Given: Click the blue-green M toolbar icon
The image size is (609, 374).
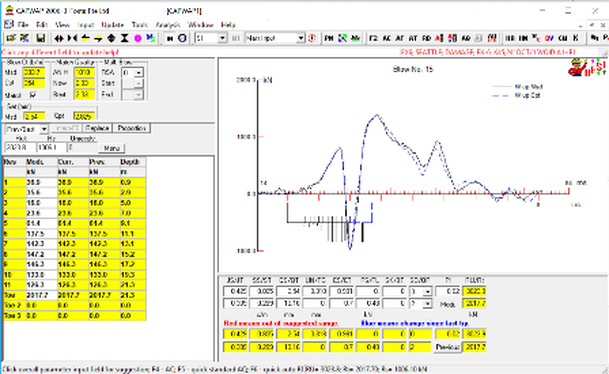Looking at the screenshot, I should pyautogui.click(x=151, y=38).
